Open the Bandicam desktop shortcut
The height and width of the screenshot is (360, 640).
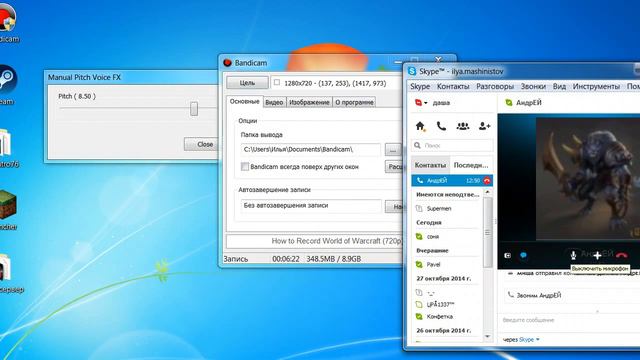[x=7, y=18]
